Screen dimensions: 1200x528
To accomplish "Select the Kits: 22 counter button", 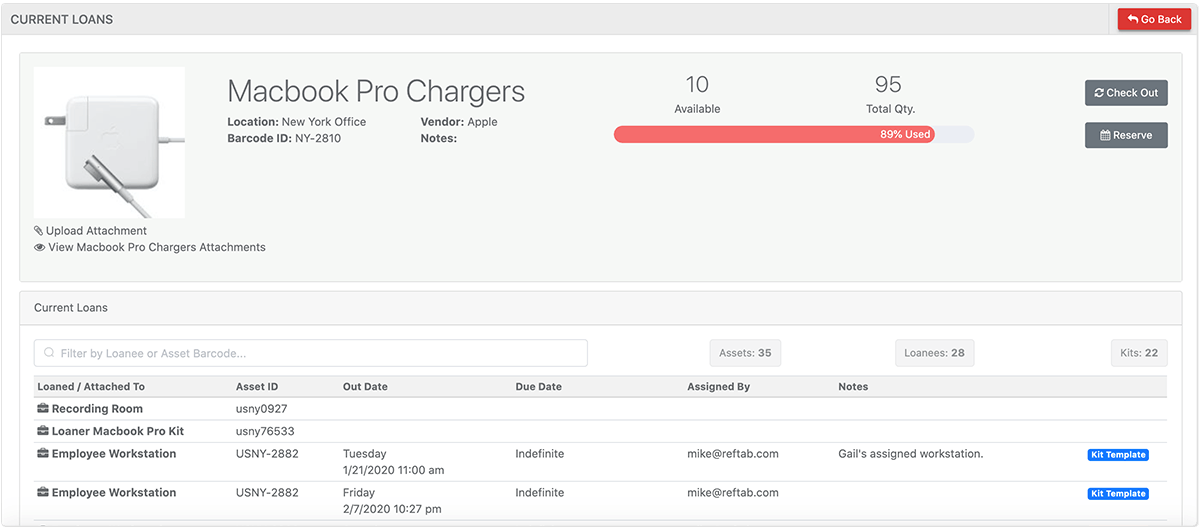I will pyautogui.click(x=1139, y=353).
